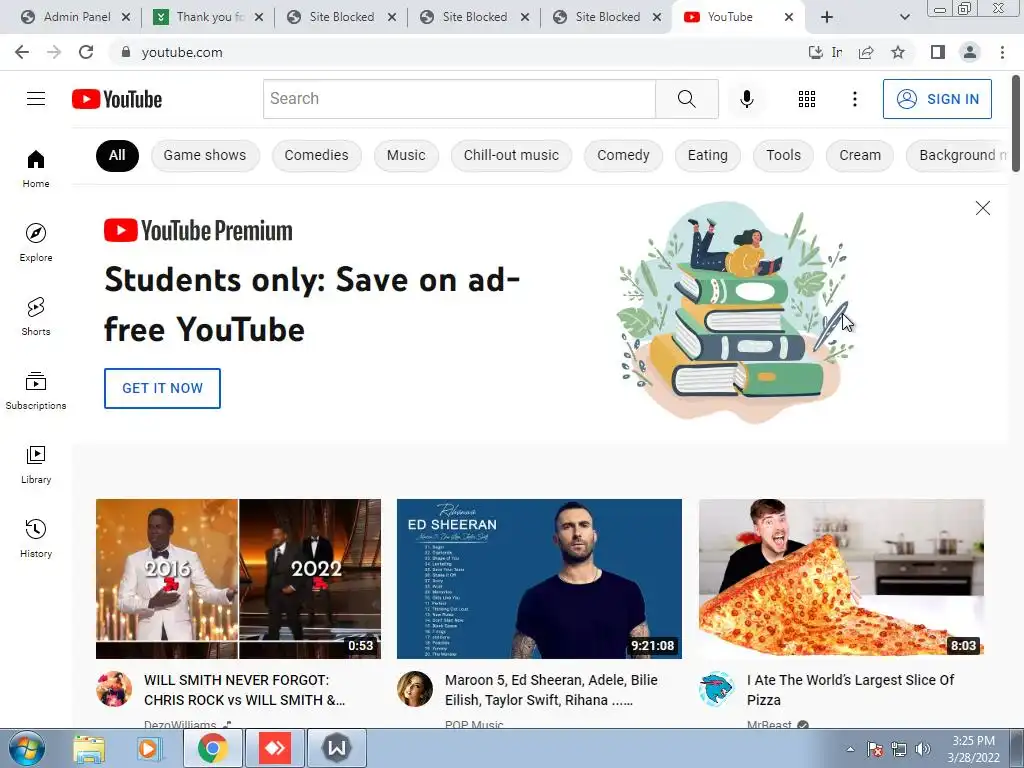The image size is (1024, 768).
Task: Select the Comedies filter chip
Action: tap(317, 155)
